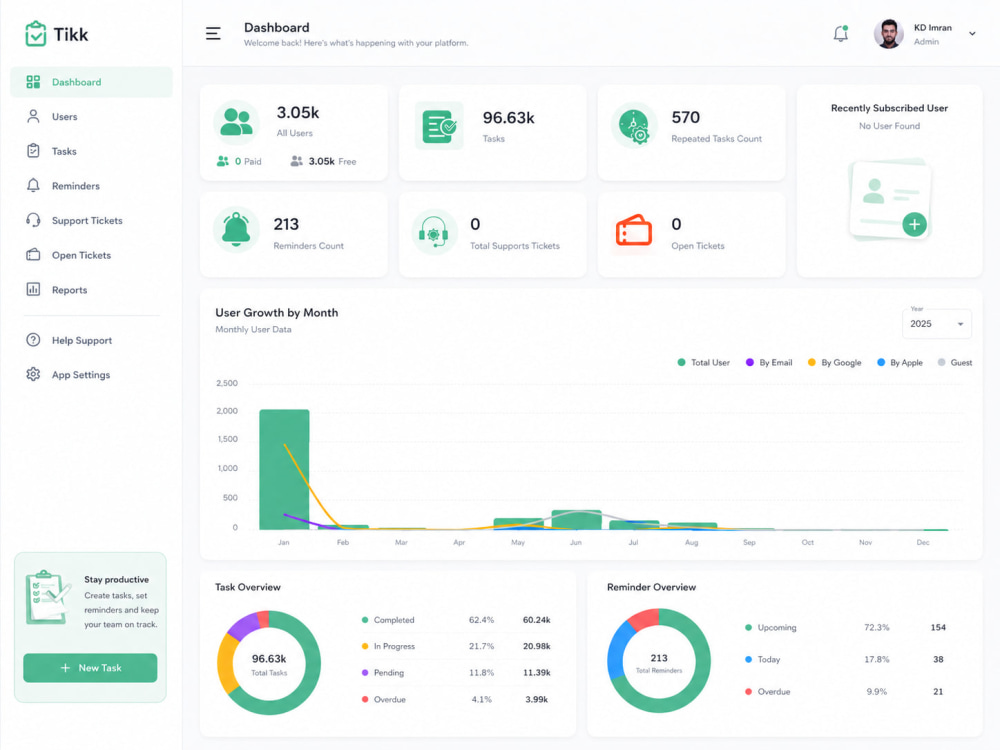Viewport: 1000px width, 750px height.
Task: Click the User Growth by Month title
Action: pyautogui.click(x=277, y=312)
